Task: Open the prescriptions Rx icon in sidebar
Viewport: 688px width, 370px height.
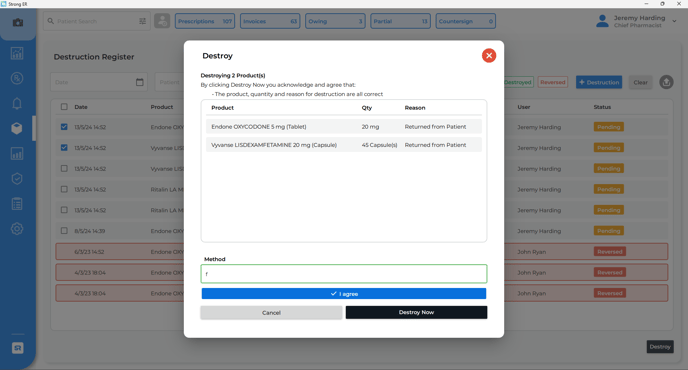Action: tap(17, 79)
